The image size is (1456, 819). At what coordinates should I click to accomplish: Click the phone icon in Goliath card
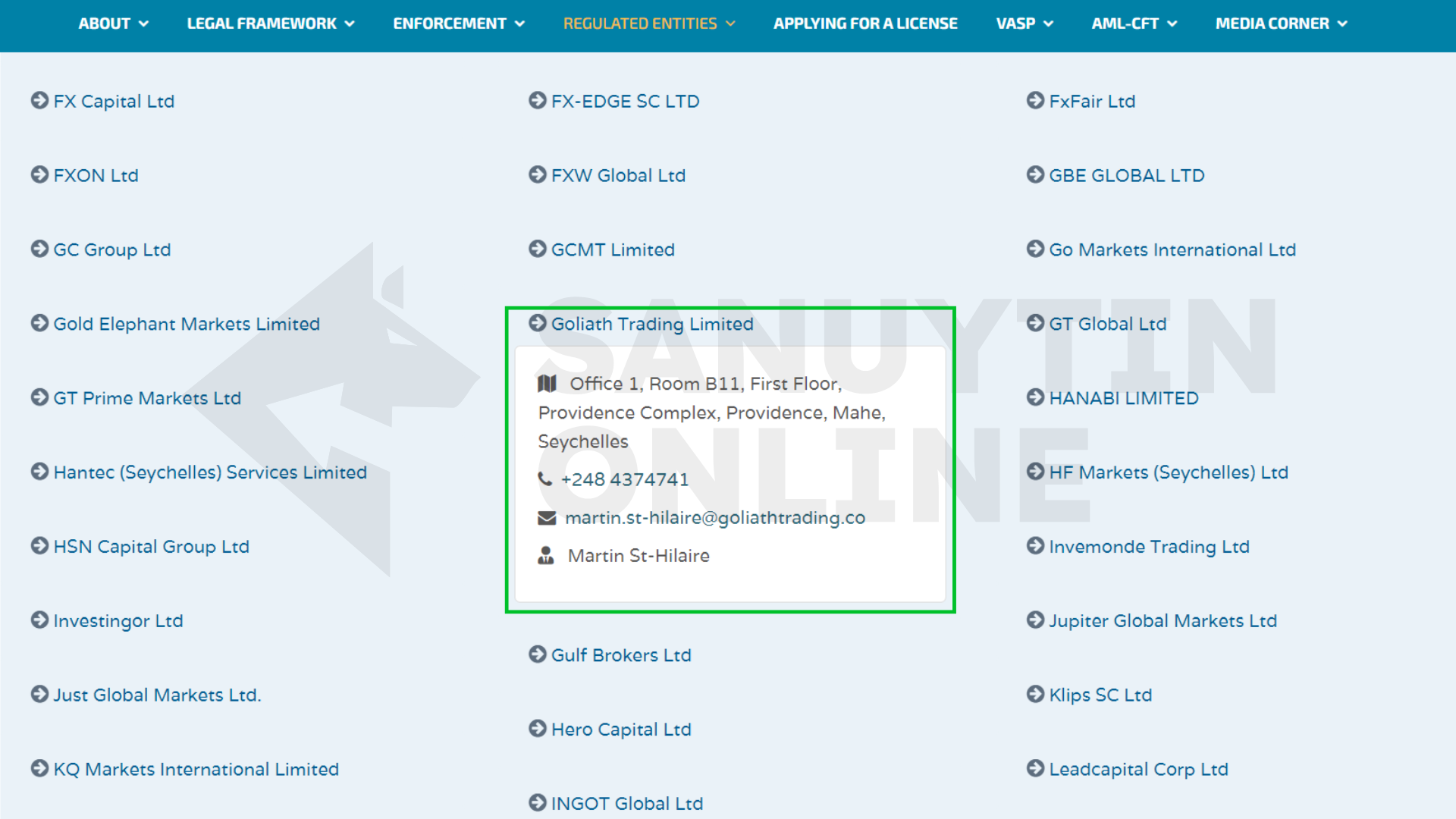tap(544, 479)
